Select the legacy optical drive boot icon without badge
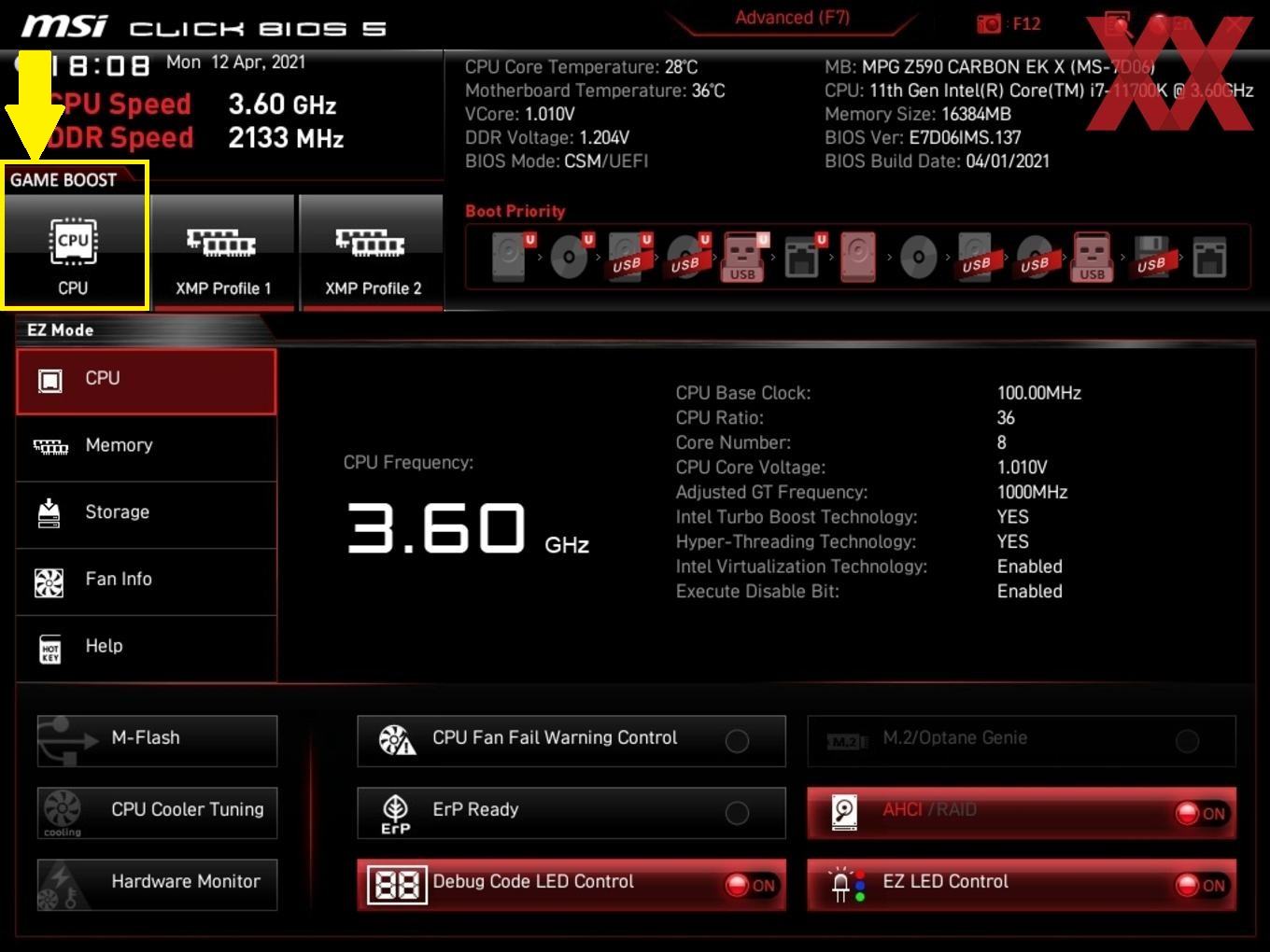 coord(918,257)
